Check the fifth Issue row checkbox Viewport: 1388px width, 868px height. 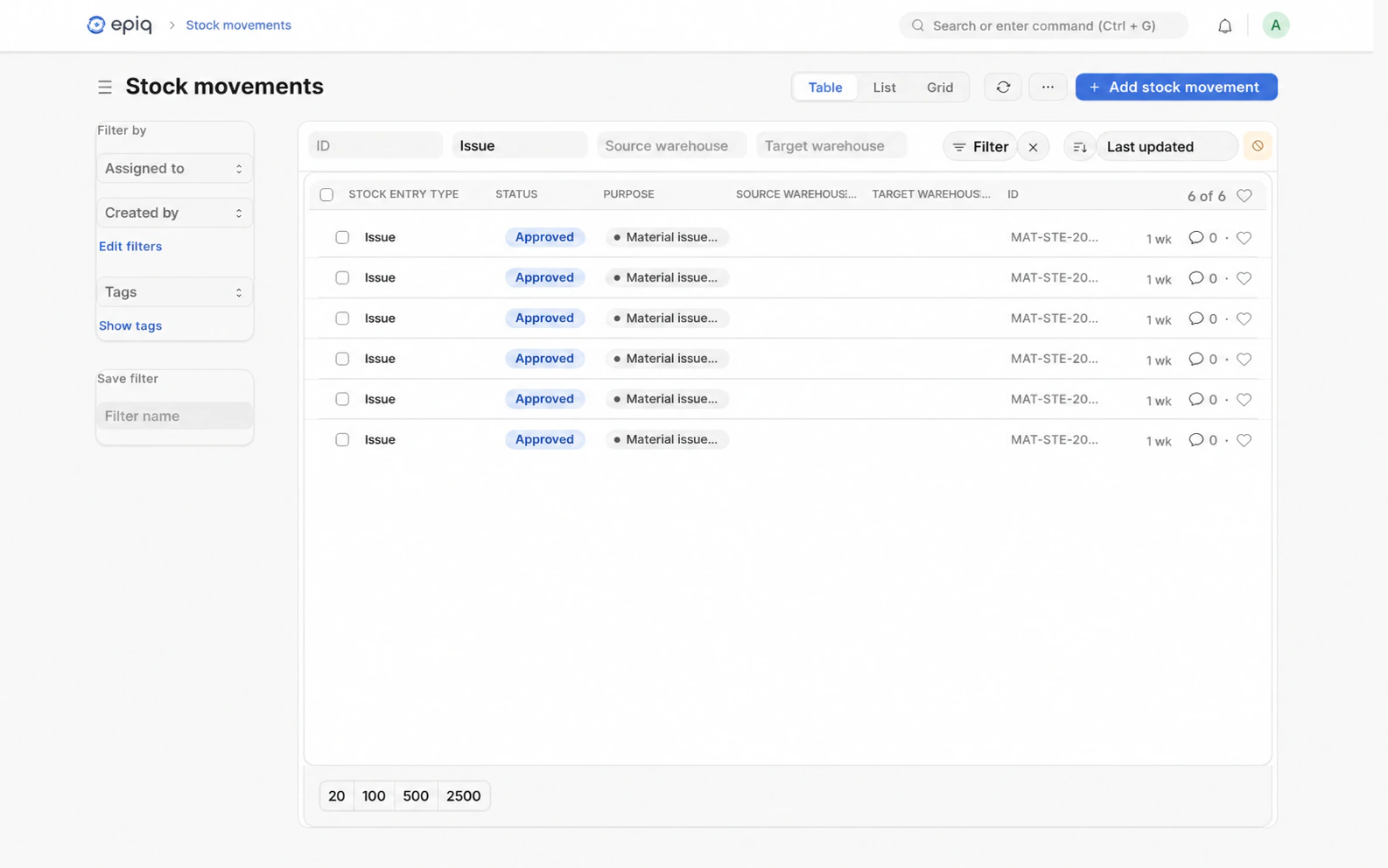click(x=342, y=399)
